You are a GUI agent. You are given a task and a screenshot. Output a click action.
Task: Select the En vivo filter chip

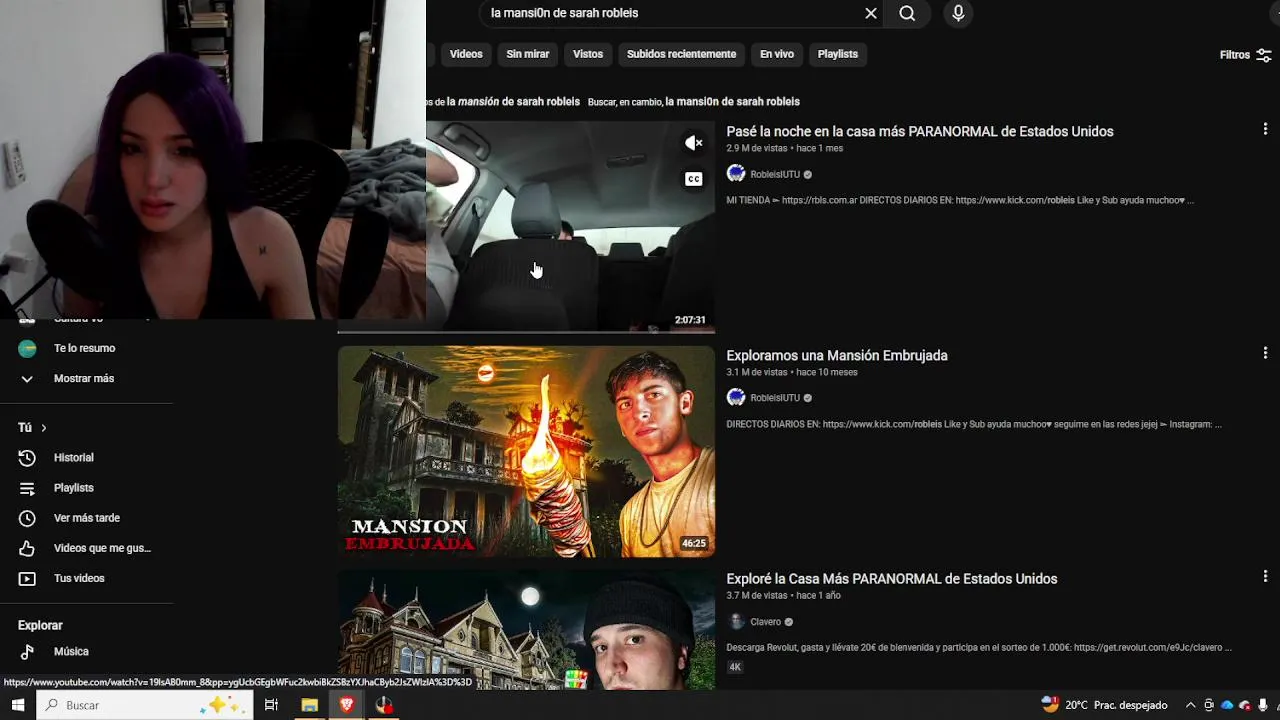(777, 54)
